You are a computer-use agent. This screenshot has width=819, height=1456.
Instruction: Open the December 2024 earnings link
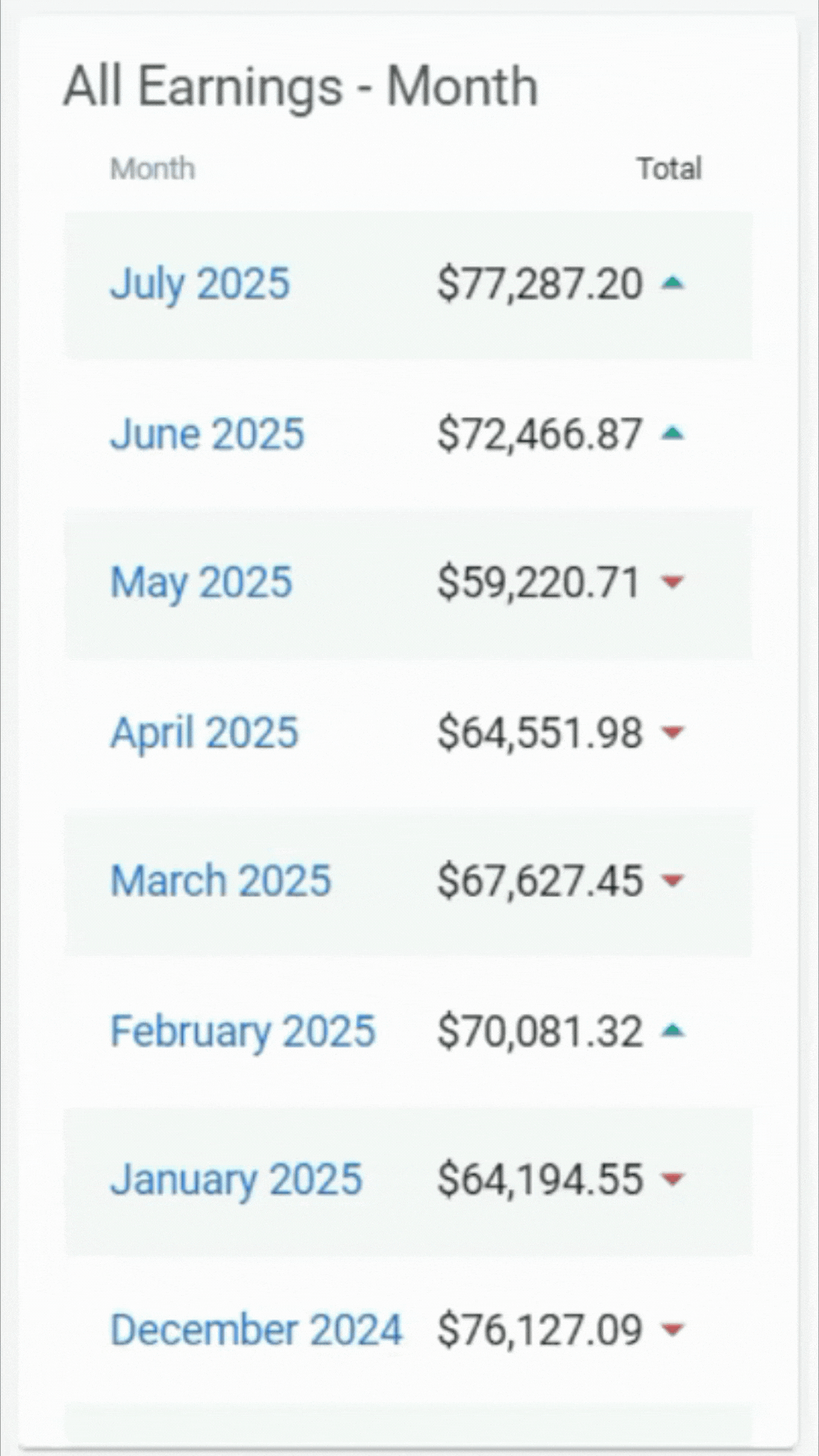coord(256,1329)
